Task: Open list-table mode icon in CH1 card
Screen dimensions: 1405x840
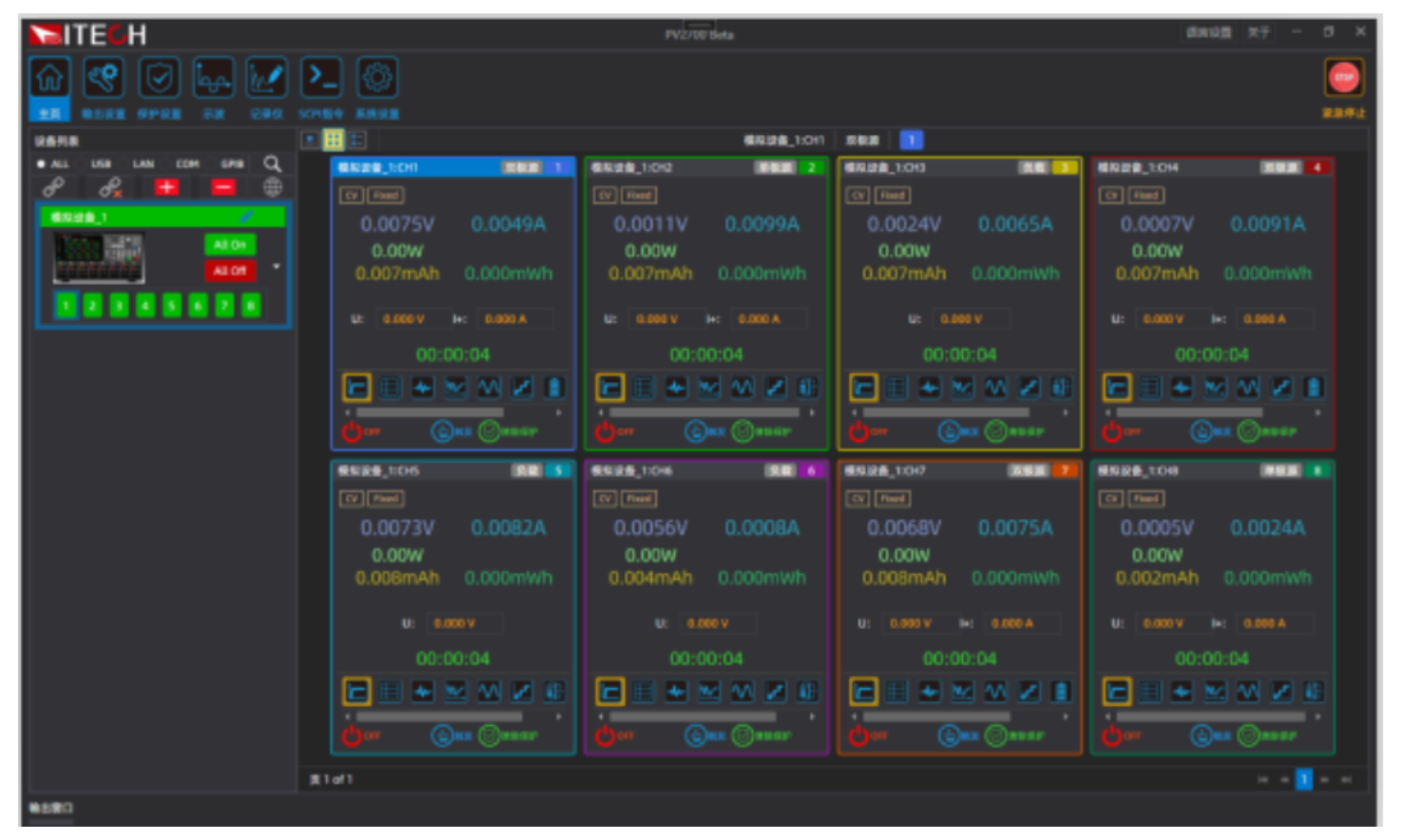Action: point(390,388)
